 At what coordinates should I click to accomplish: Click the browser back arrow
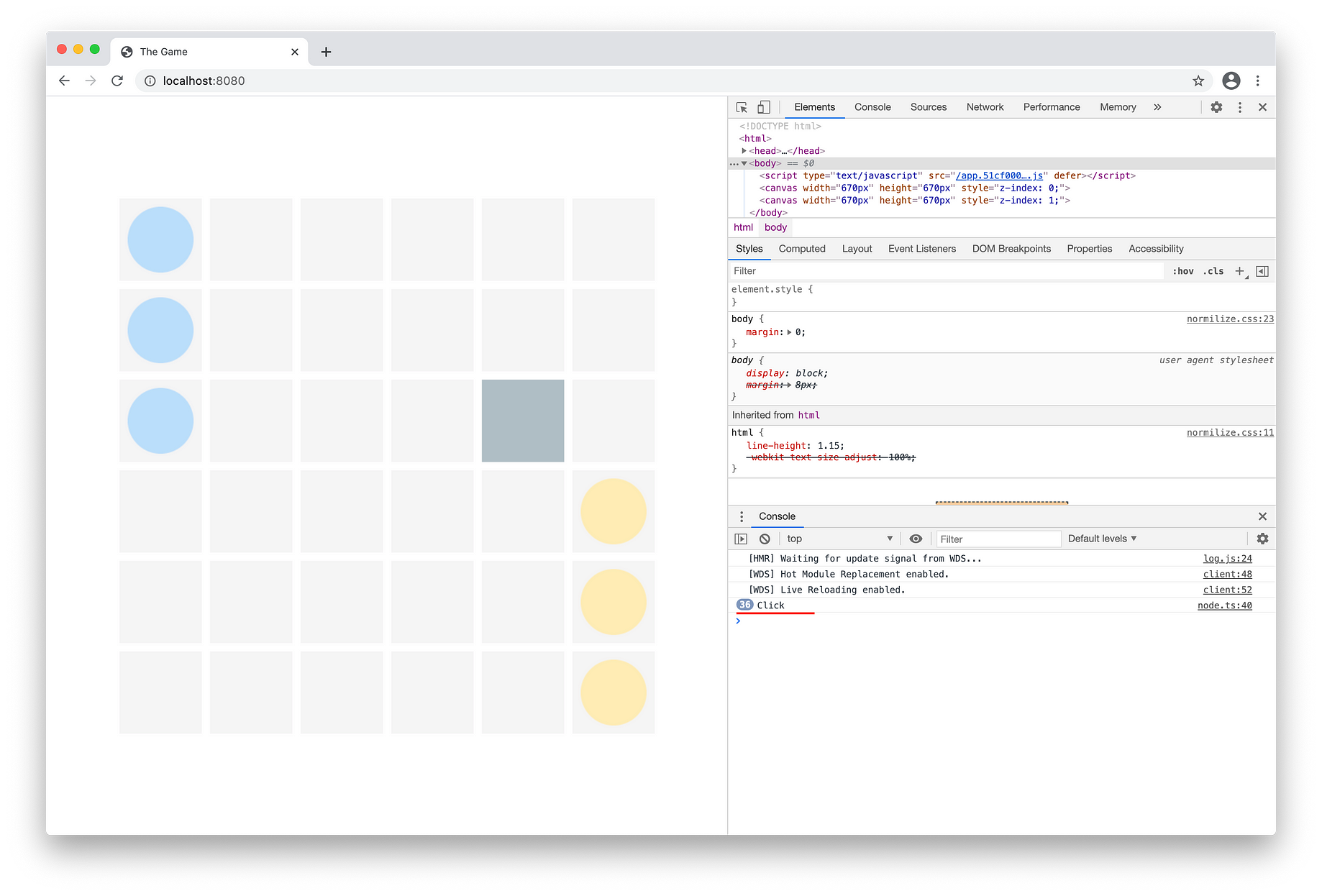(x=64, y=81)
